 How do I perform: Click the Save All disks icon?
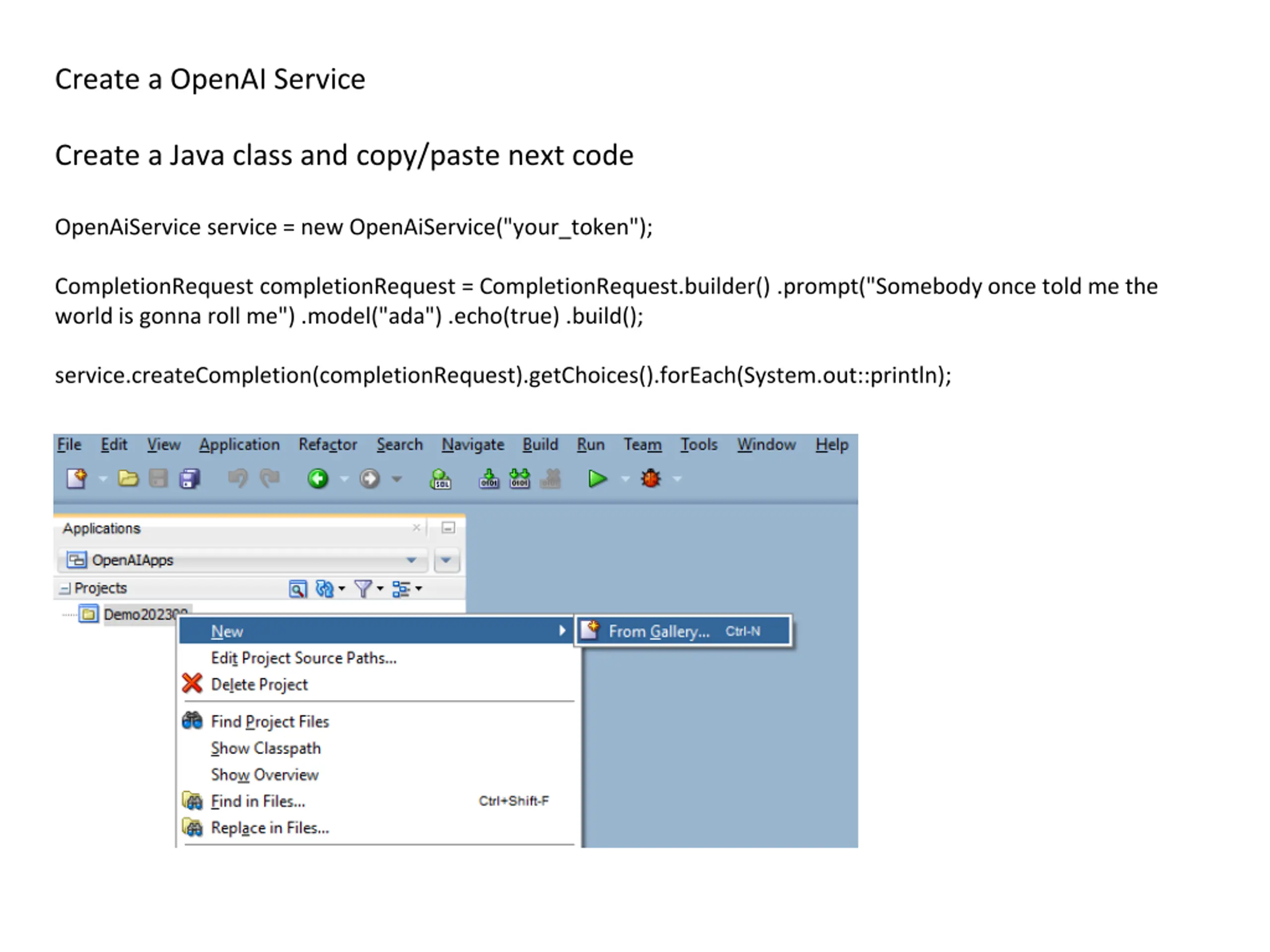[190, 478]
